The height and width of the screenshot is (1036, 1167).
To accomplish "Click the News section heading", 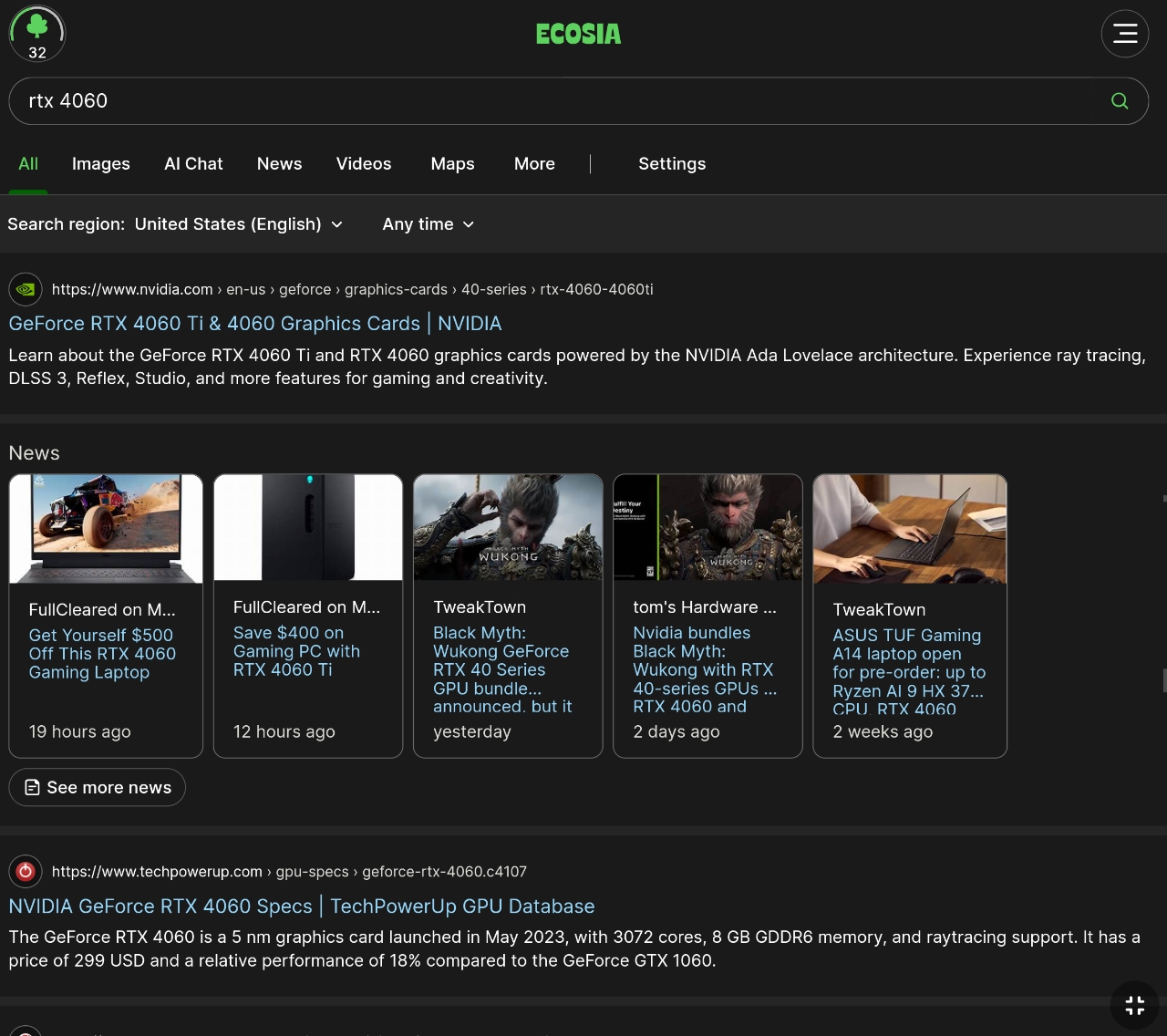I will tap(35, 453).
